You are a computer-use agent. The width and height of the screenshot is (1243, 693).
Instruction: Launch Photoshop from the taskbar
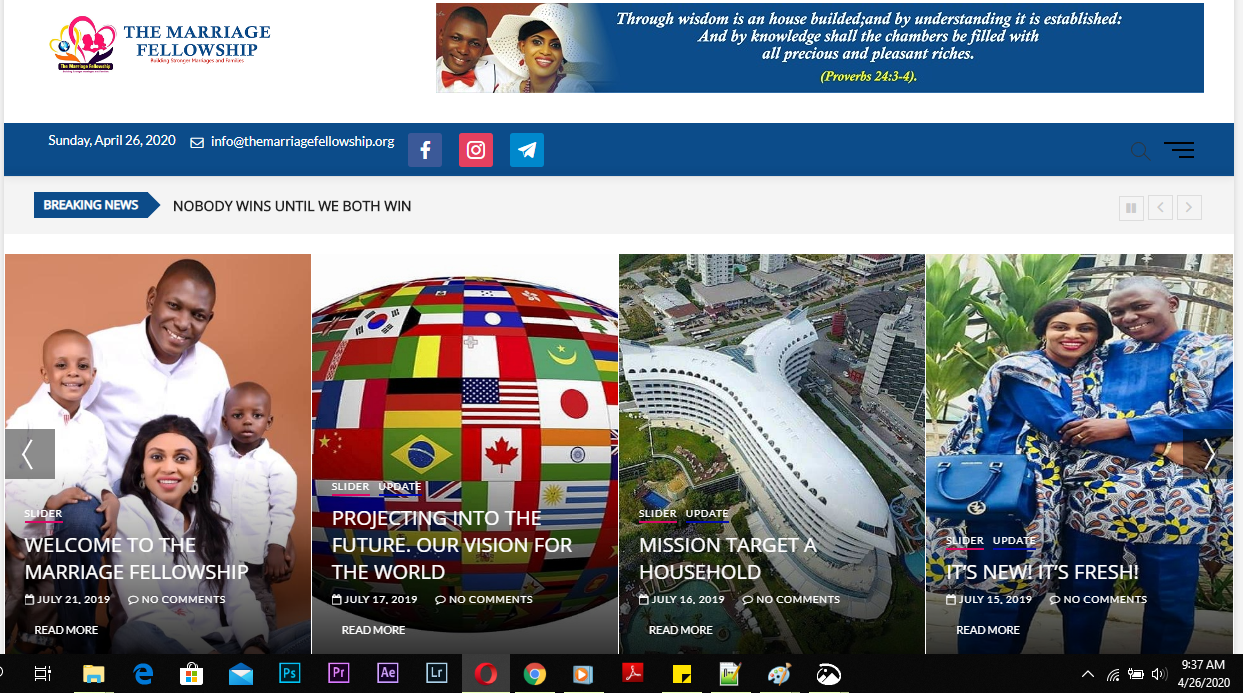point(290,674)
